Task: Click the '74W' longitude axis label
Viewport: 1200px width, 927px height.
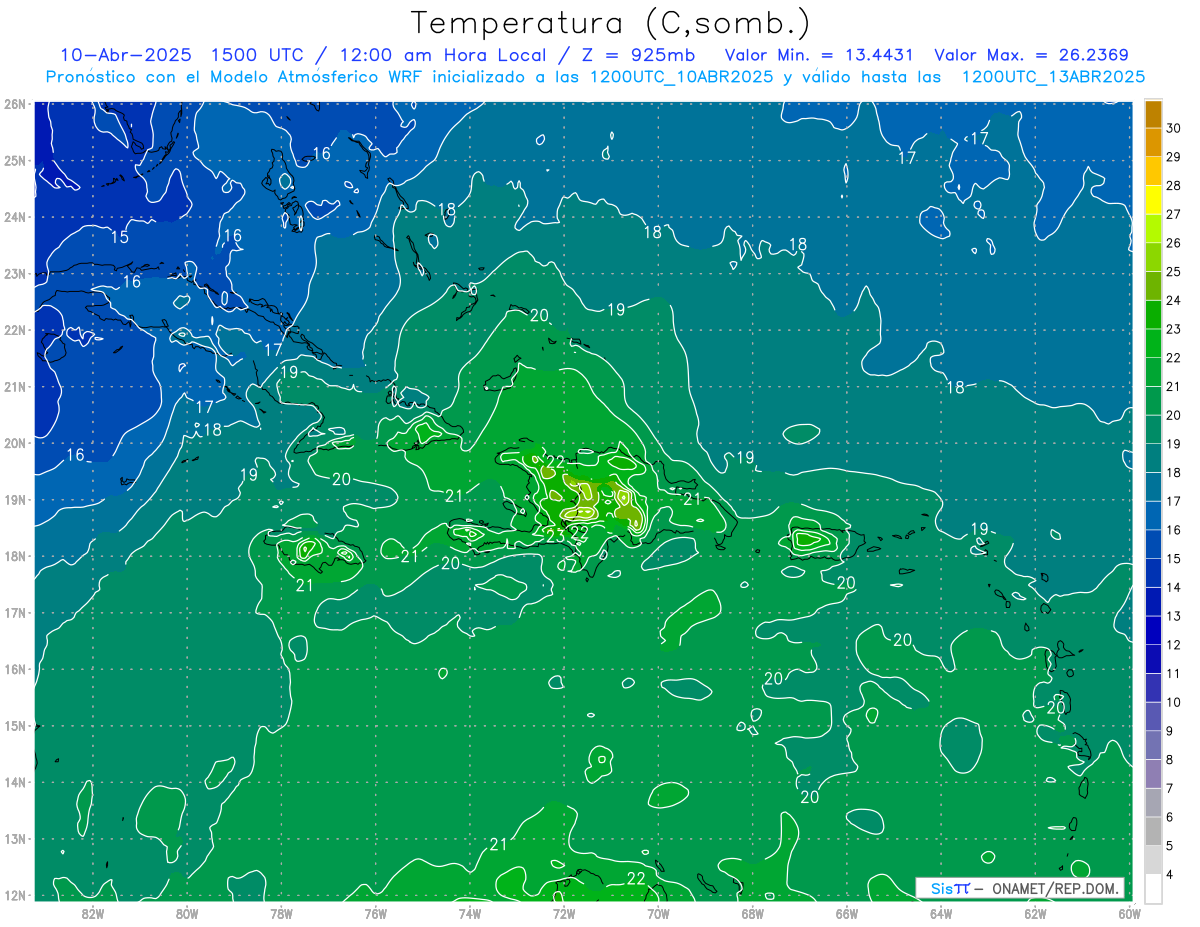Action: (470, 913)
